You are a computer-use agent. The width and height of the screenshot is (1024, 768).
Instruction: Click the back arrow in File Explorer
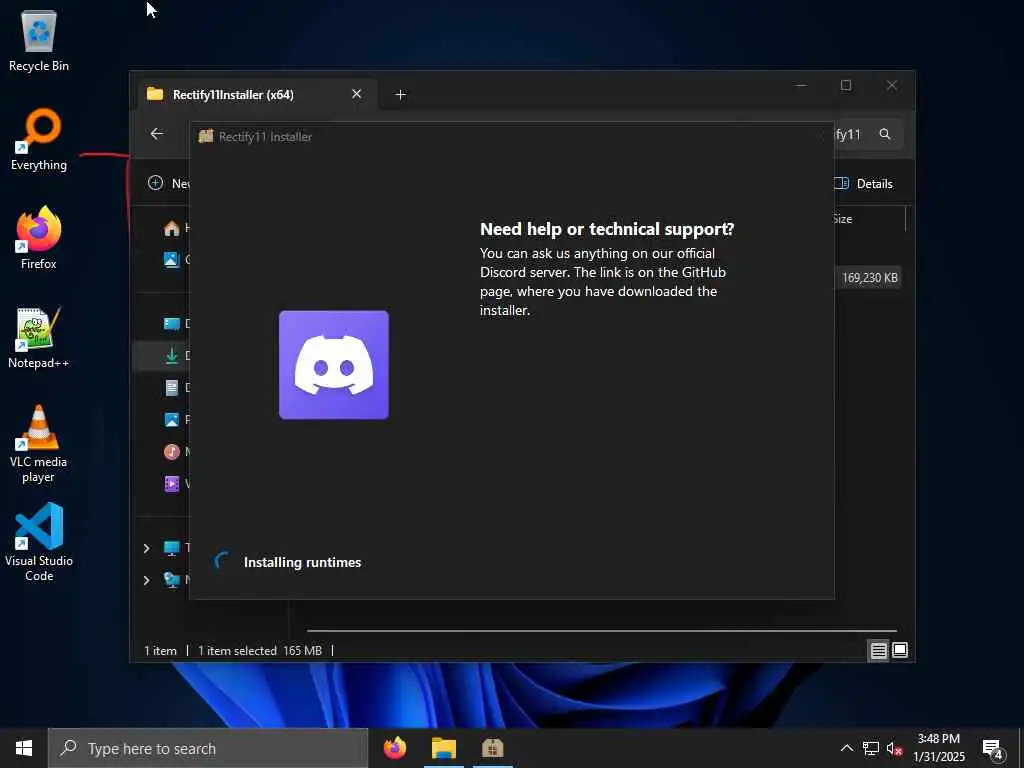click(157, 134)
